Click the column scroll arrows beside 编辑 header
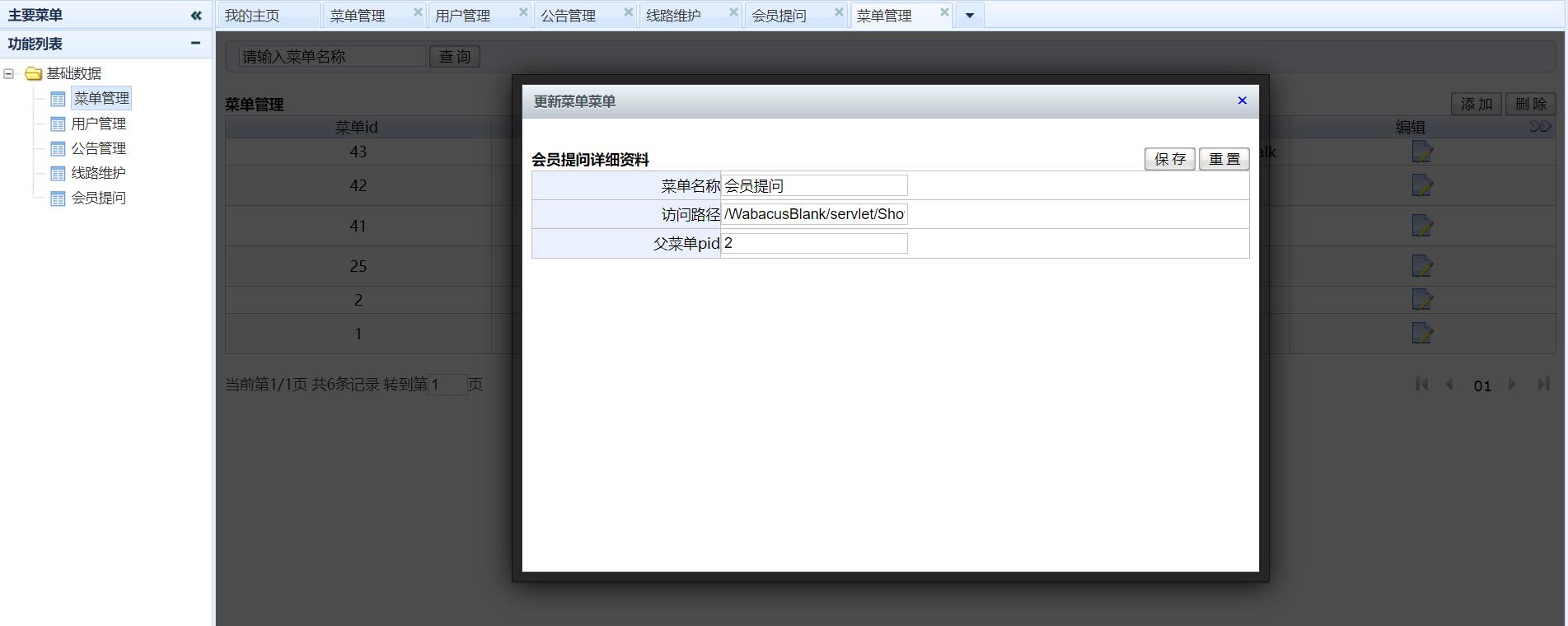This screenshot has width=1568, height=626. [x=1540, y=126]
